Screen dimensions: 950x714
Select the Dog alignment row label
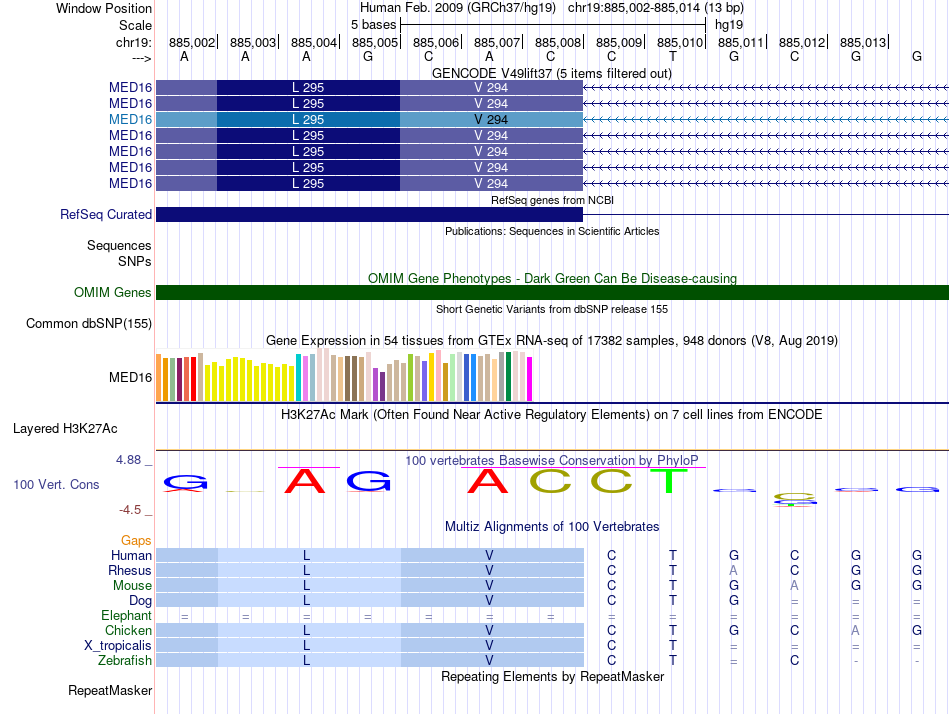click(x=140, y=601)
